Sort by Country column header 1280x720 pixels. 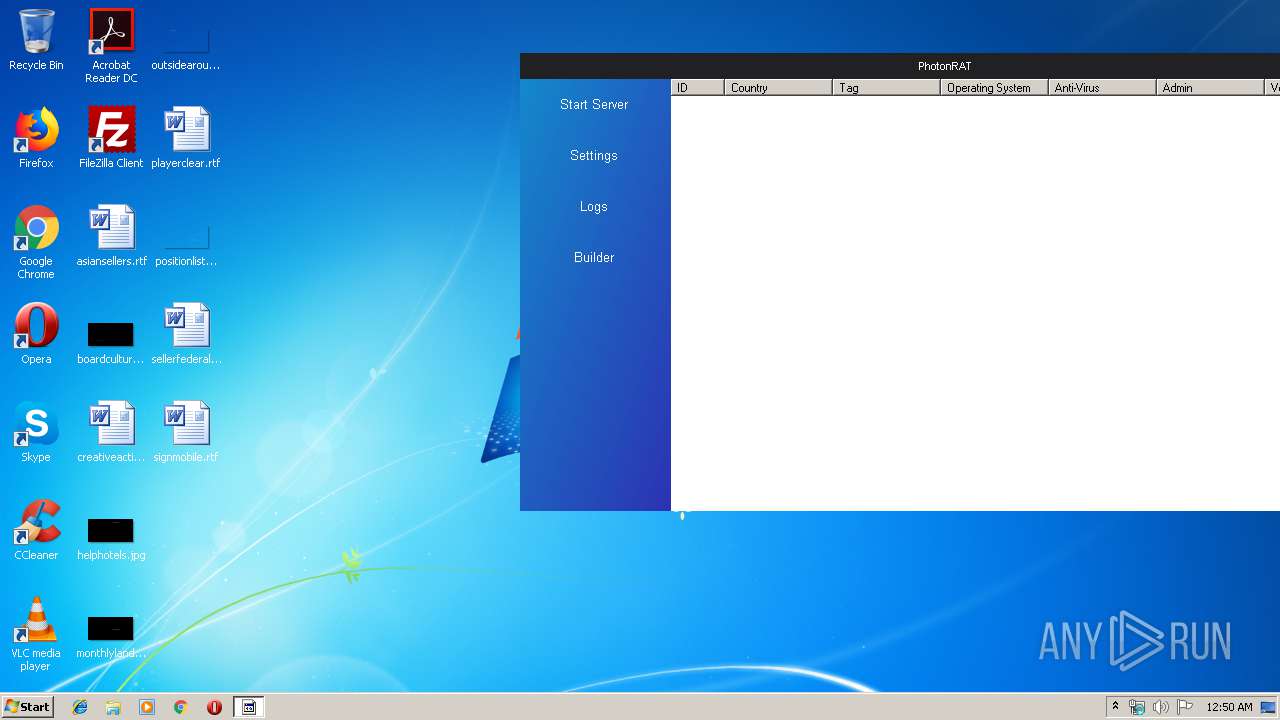[x=778, y=88]
